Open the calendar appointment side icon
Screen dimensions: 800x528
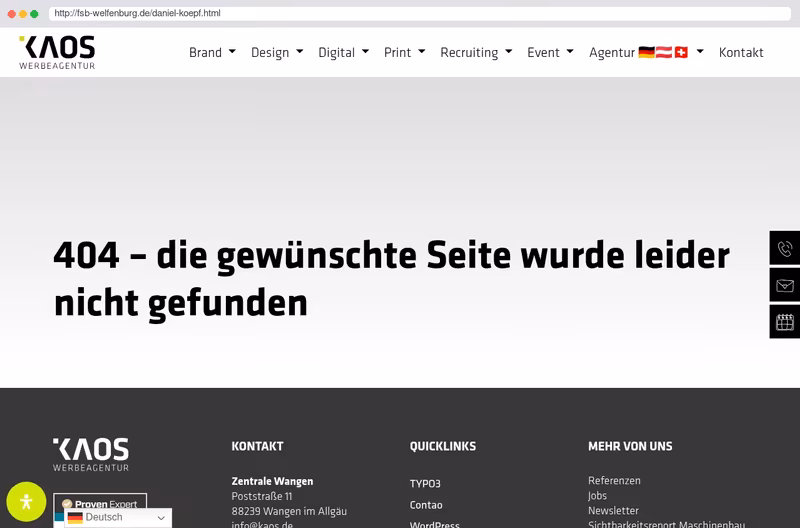pos(785,322)
